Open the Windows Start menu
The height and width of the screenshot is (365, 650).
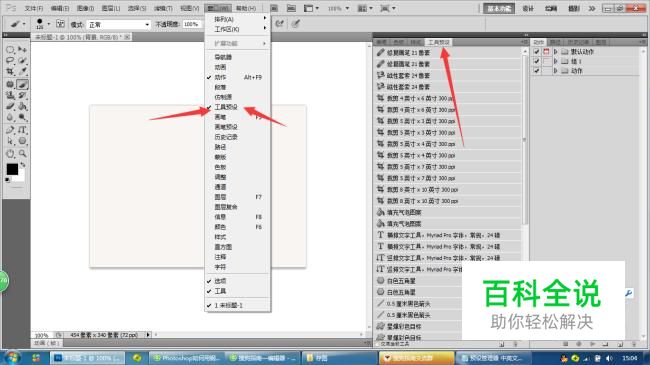tap(12, 358)
